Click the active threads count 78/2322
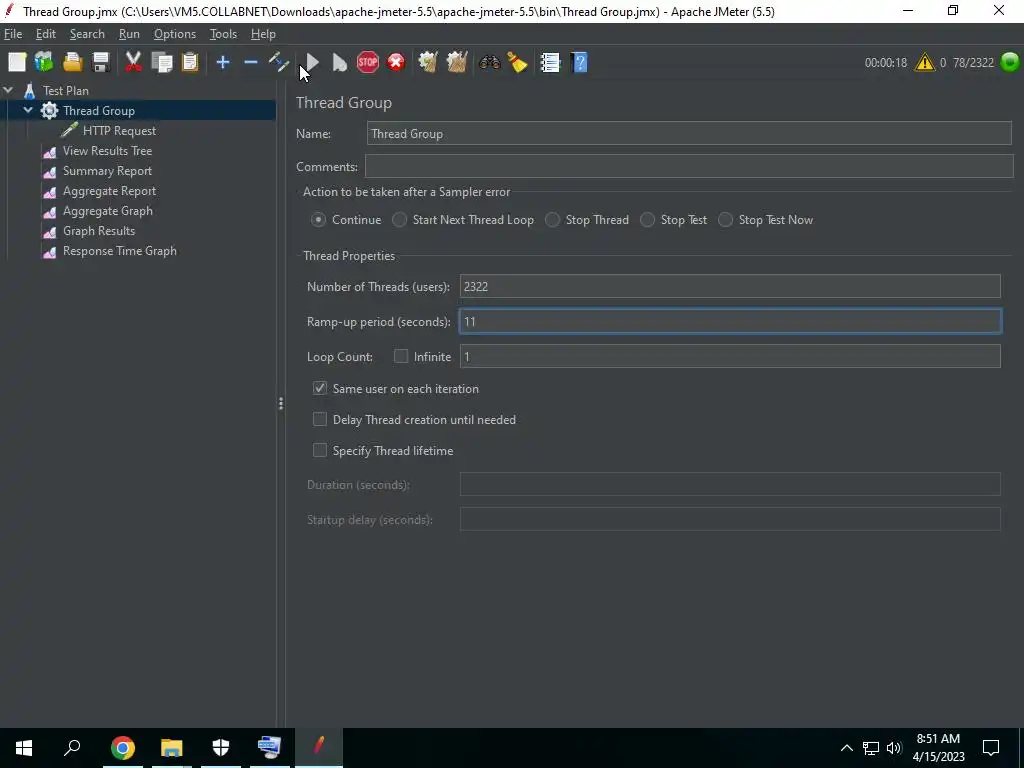 973,63
